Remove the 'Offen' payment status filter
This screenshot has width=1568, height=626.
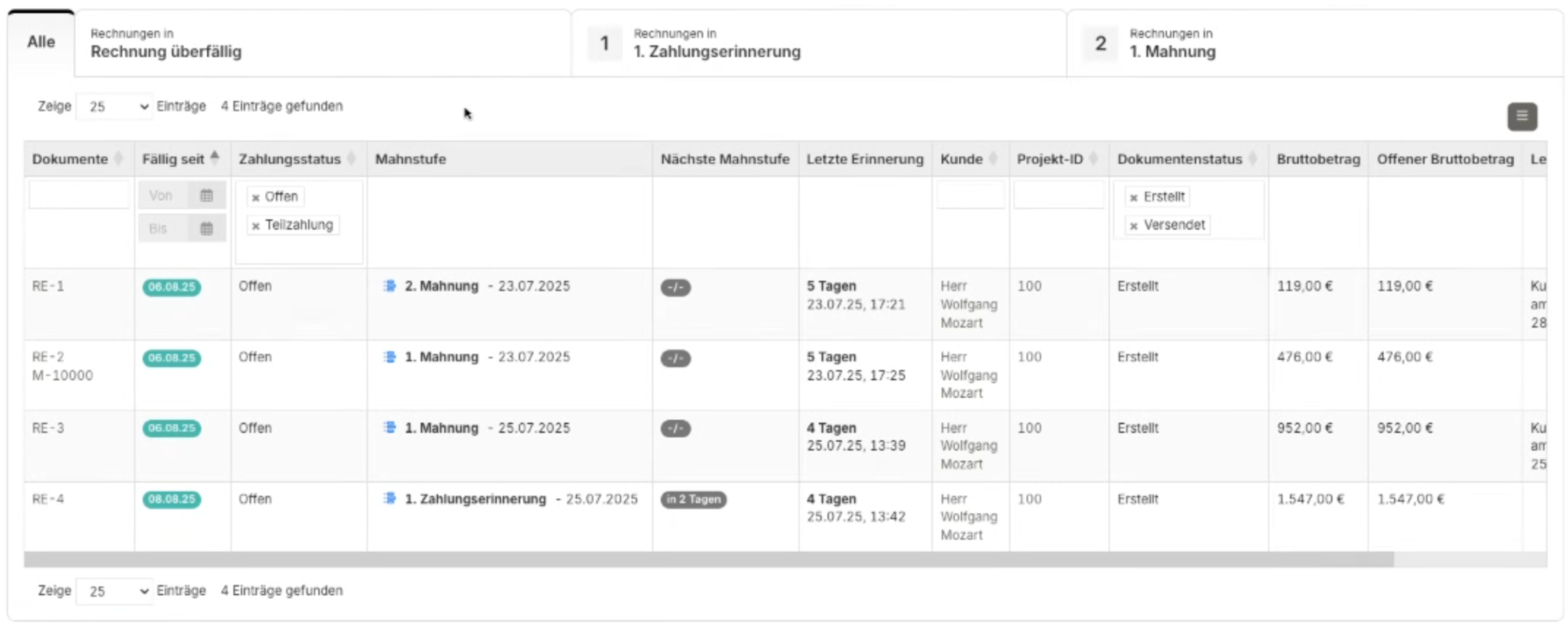[255, 197]
